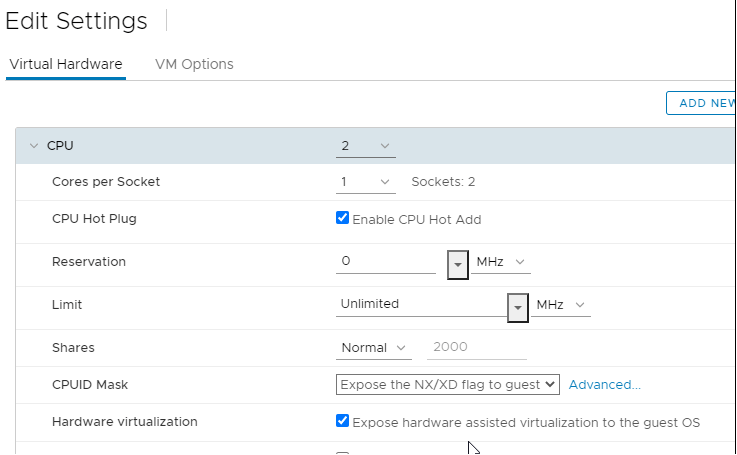
Task: Click the Limit Unlimited field
Action: [x=421, y=304]
